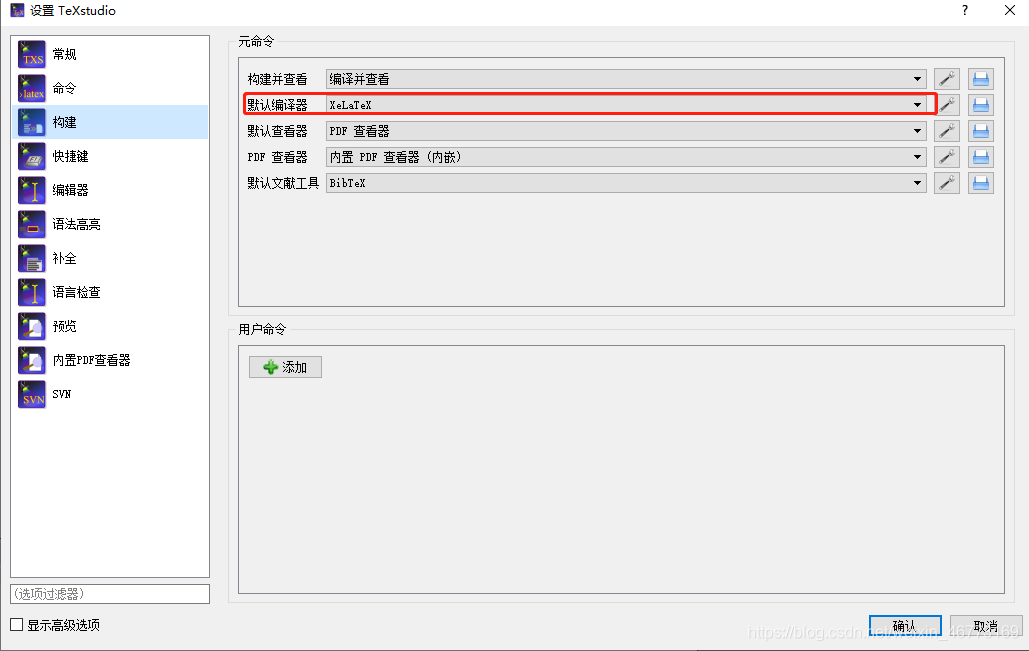
Task: Click blue reset icon for 默认查看器 row
Action: click(x=980, y=131)
